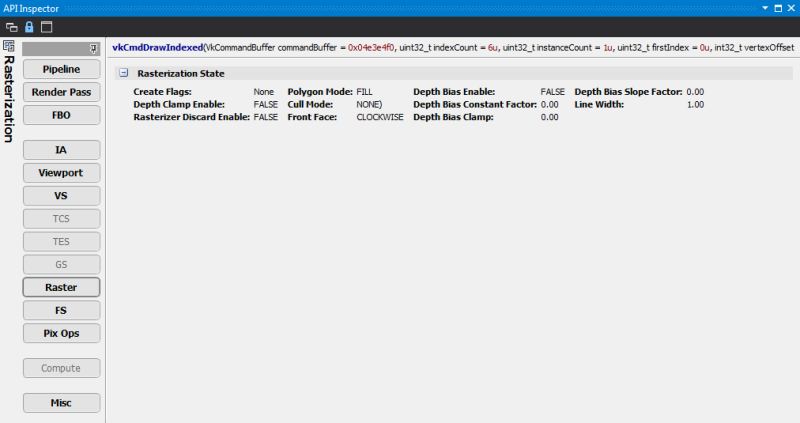The image size is (800, 423).
Task: Toggle the pin icon above Pipeline
Action: tap(93, 48)
